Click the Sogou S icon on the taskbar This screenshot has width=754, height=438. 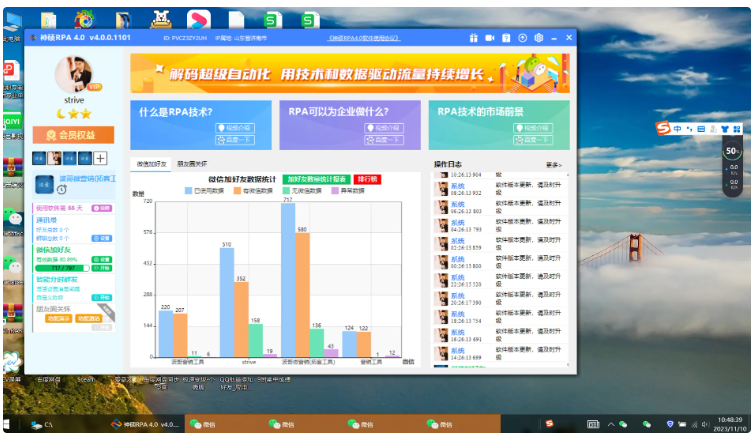pos(550,424)
